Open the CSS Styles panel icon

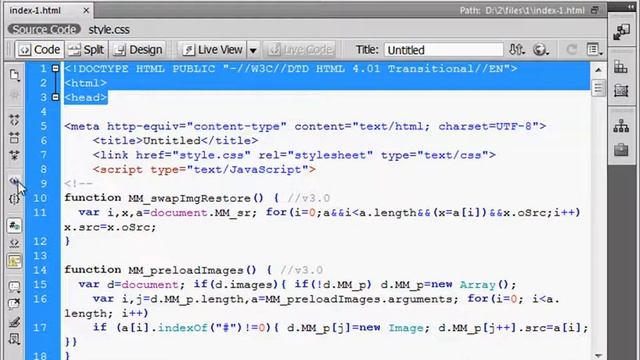coord(621,68)
